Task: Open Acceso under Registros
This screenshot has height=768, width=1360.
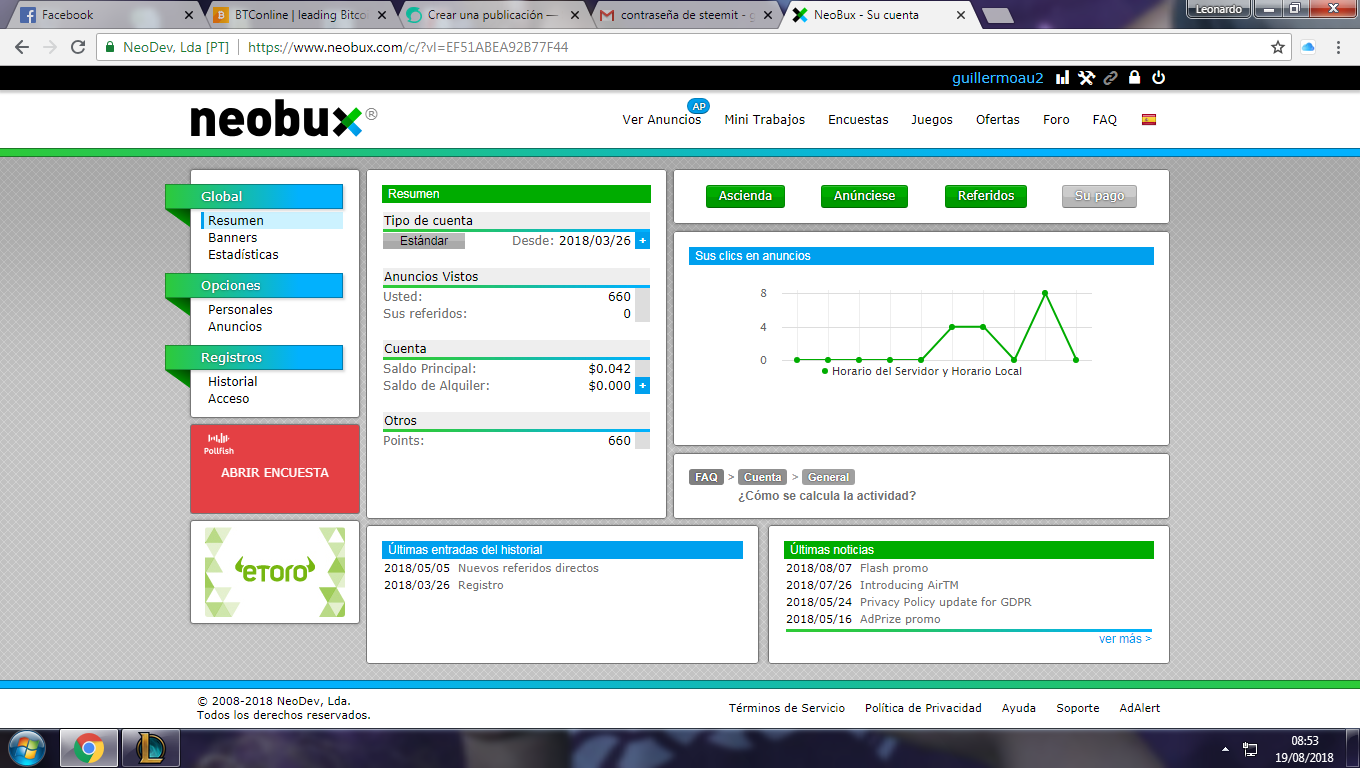Action: (x=229, y=399)
